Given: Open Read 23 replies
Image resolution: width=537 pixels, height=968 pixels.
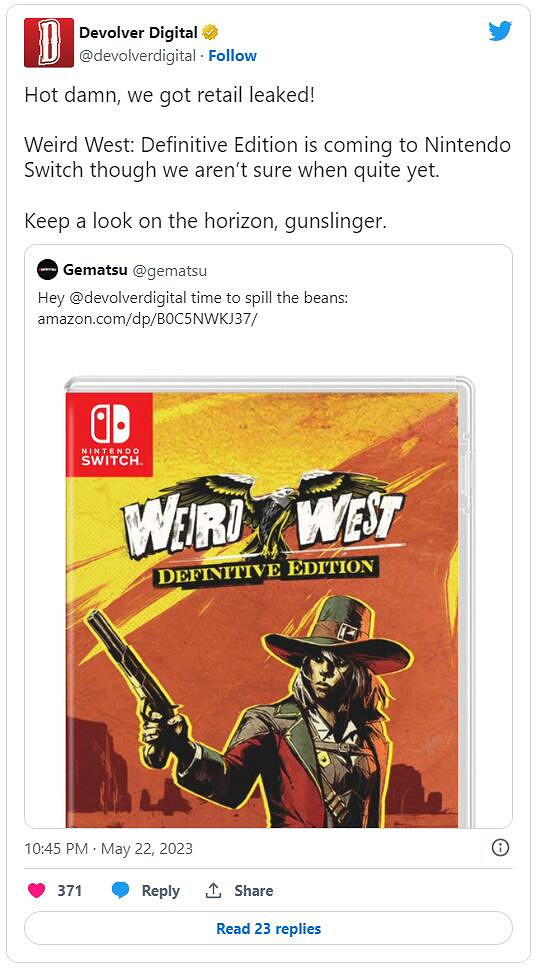Looking at the screenshot, I should pos(268,928).
